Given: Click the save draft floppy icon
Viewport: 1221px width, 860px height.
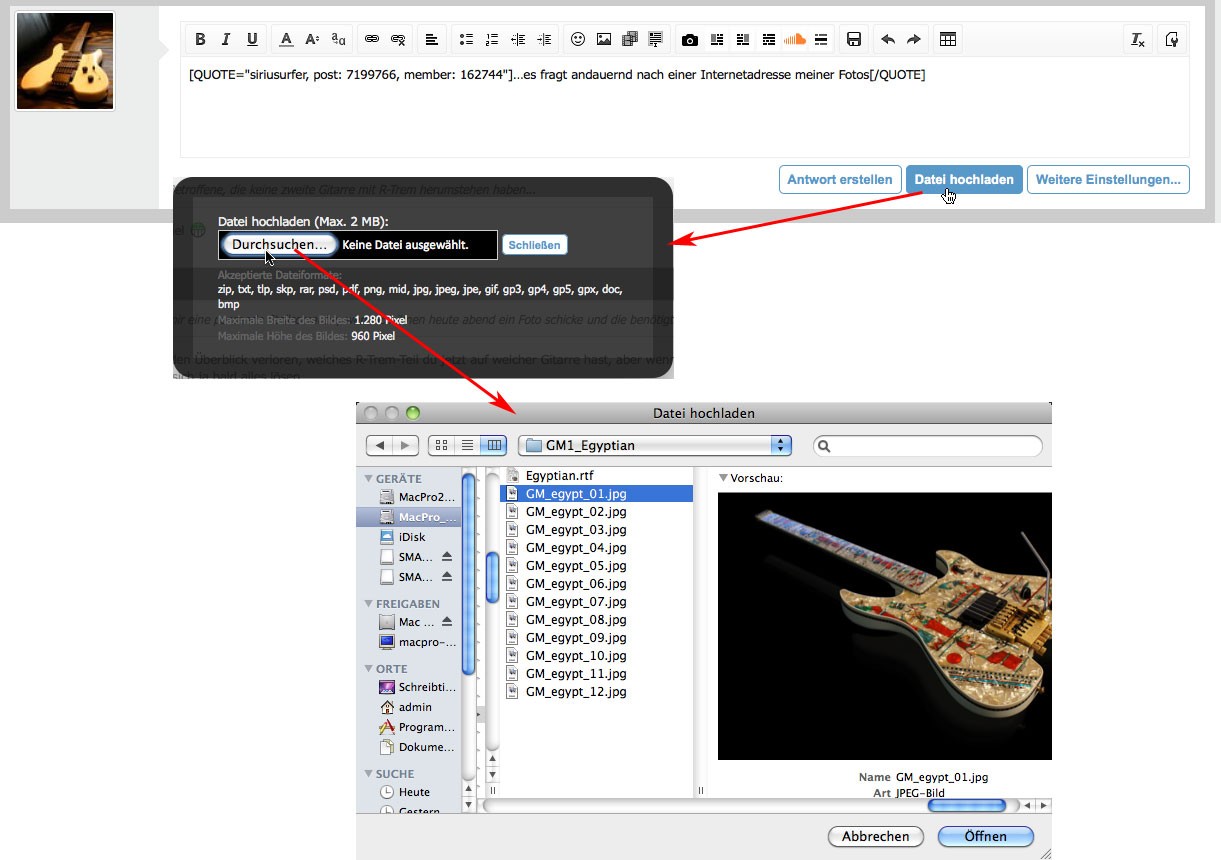Looking at the screenshot, I should (x=854, y=40).
